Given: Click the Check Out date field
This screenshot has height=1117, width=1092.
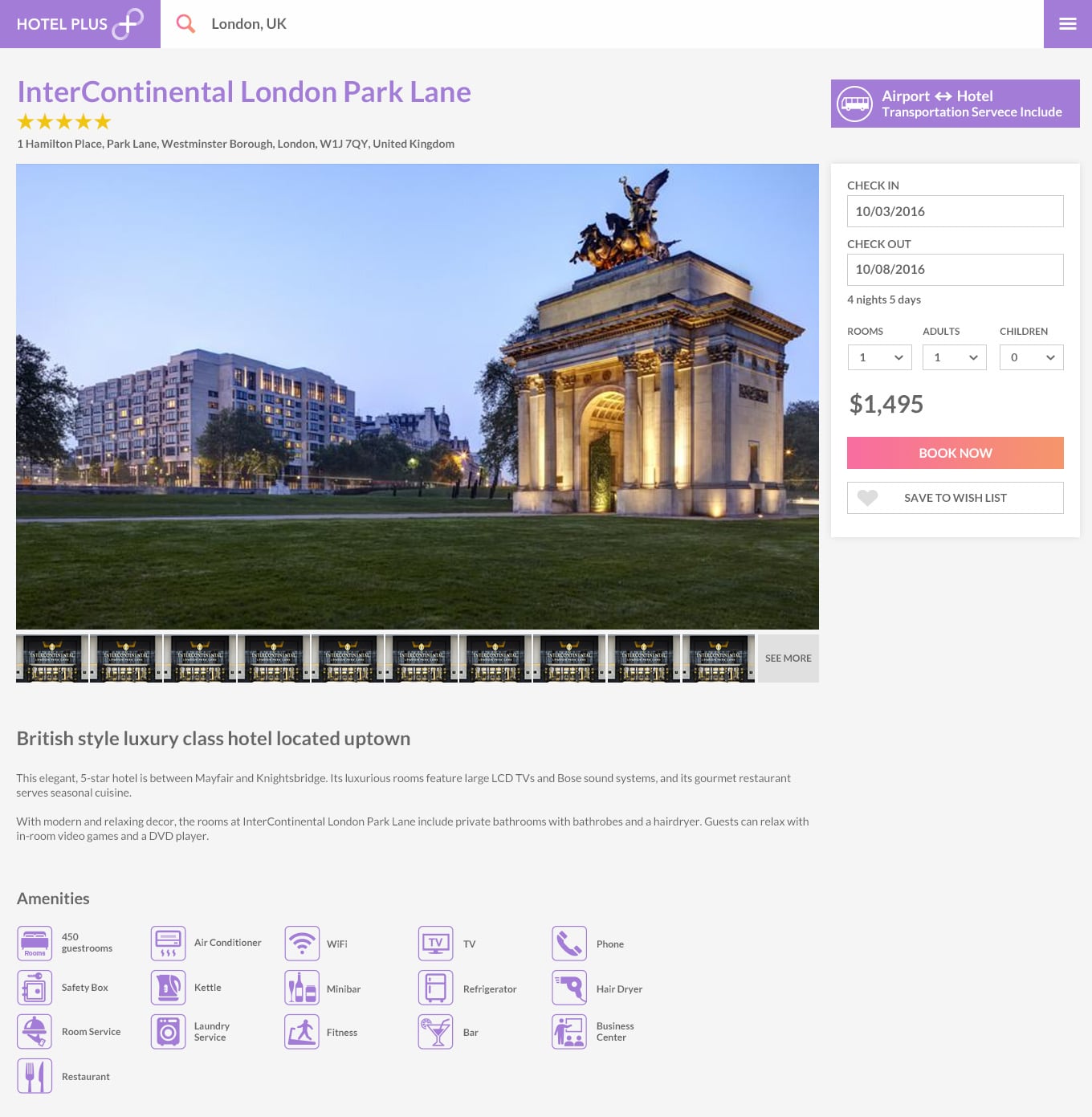Looking at the screenshot, I should tap(955, 270).
